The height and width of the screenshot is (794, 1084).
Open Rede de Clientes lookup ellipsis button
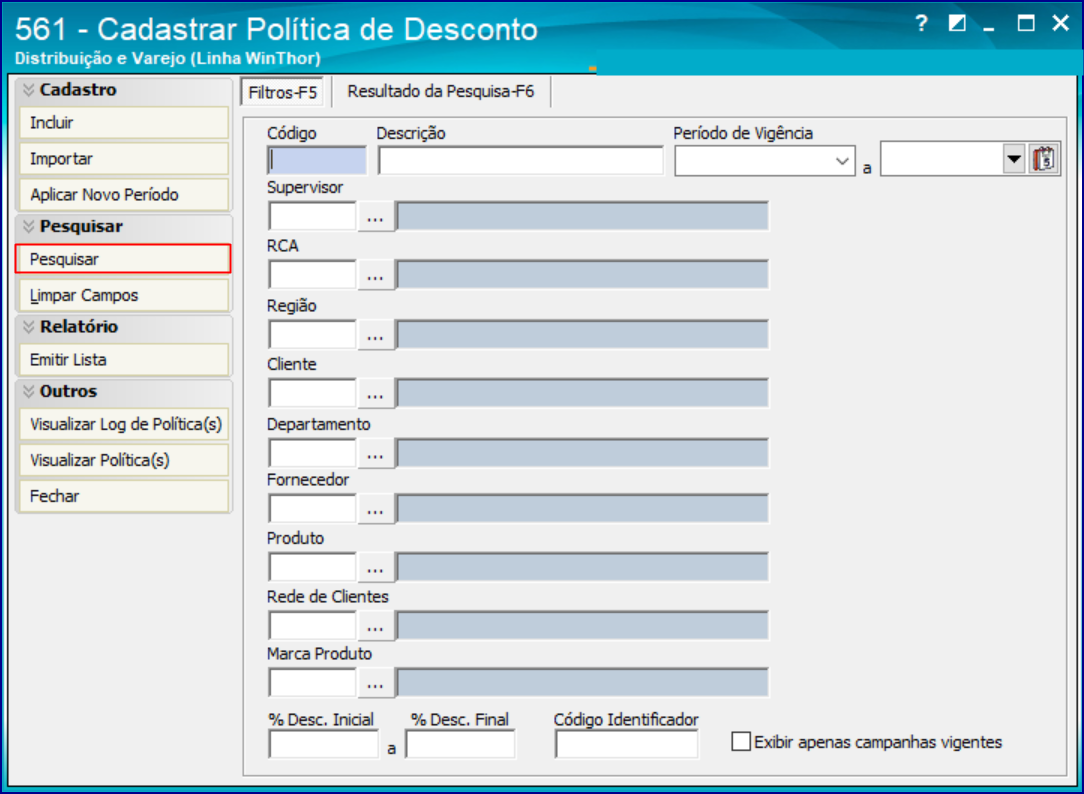pos(375,626)
